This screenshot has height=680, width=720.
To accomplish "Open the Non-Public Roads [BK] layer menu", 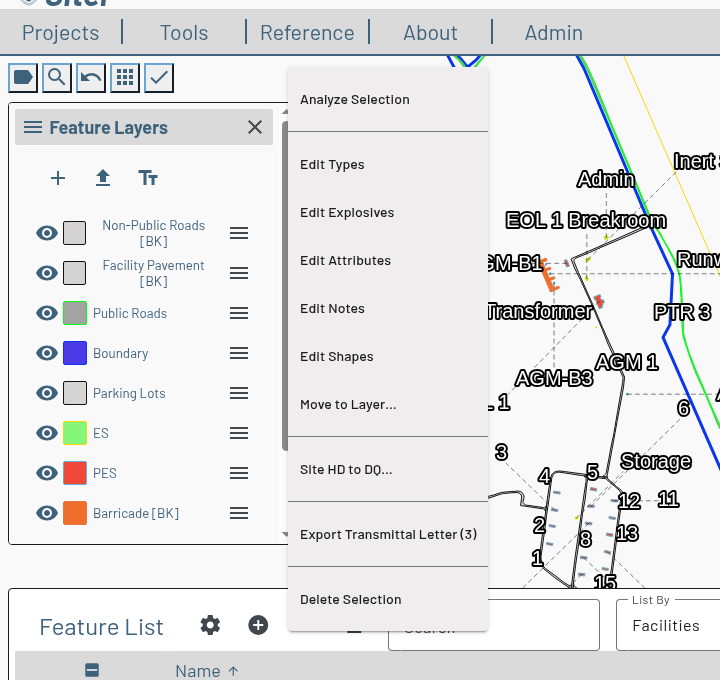I will pyautogui.click(x=239, y=233).
